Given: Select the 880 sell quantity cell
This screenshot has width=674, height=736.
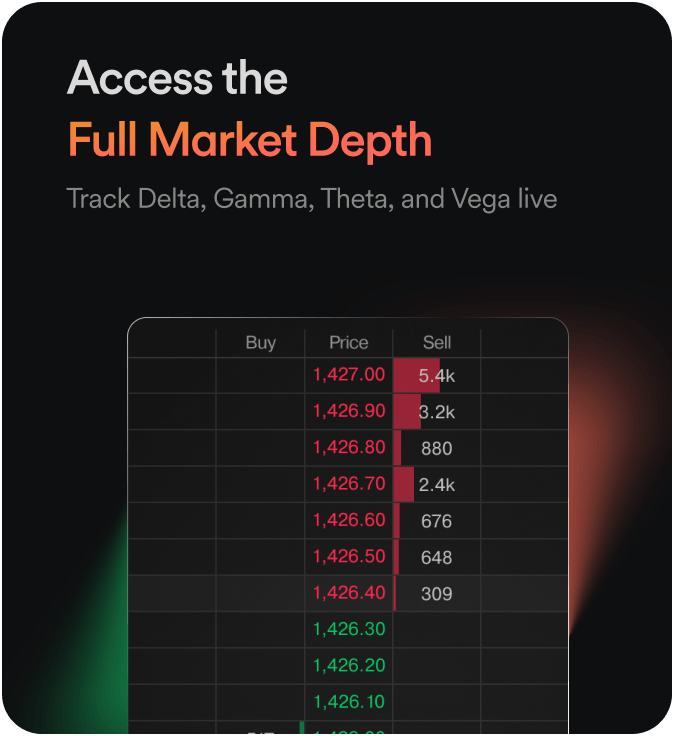Looking at the screenshot, I should tap(436, 448).
